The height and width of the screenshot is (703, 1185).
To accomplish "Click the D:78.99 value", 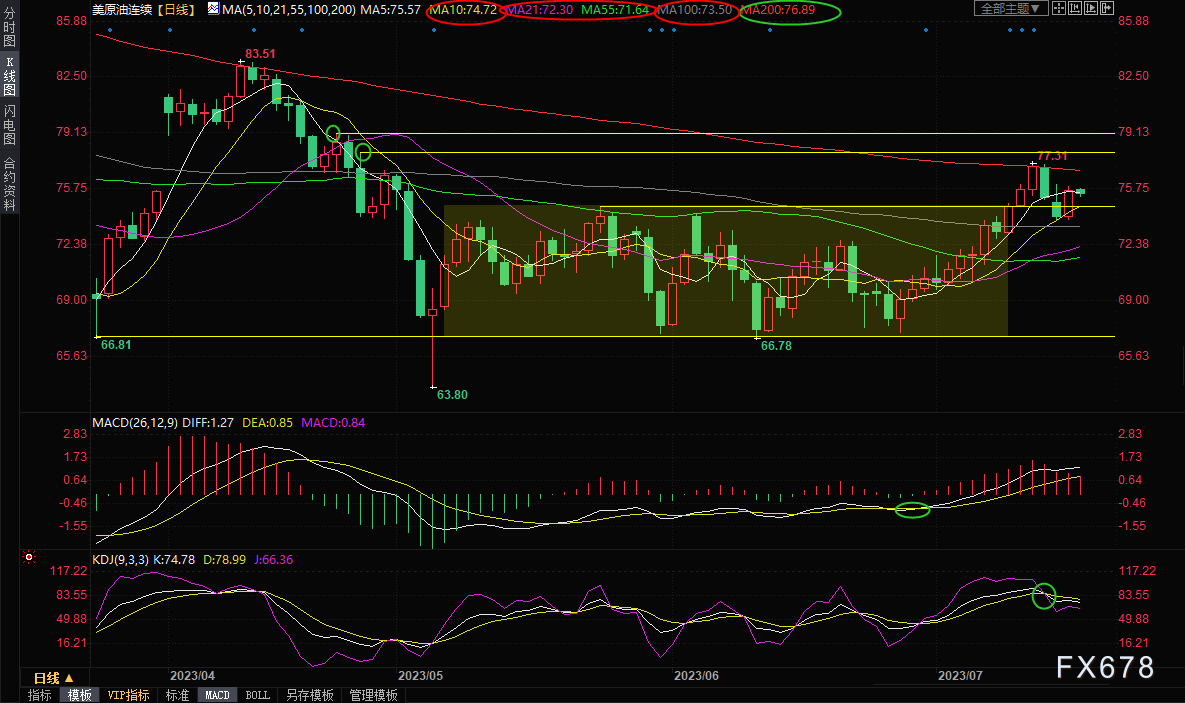I will tap(224, 559).
